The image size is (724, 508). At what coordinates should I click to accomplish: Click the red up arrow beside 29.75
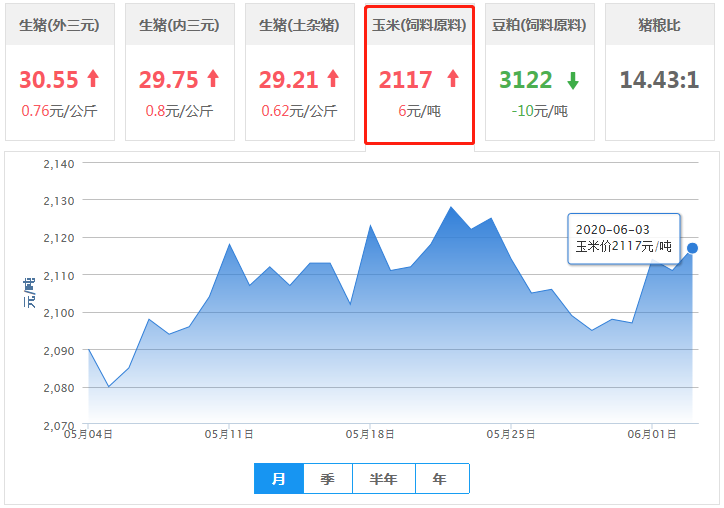point(213,79)
